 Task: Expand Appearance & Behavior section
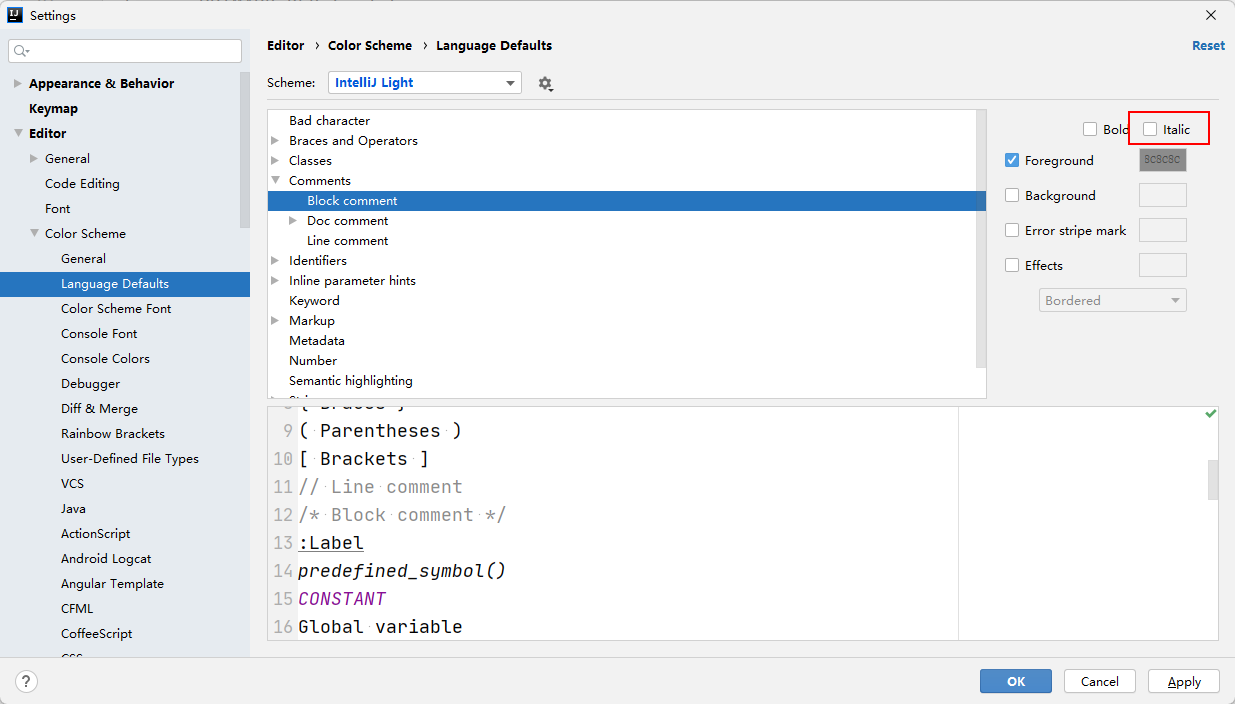[18, 83]
